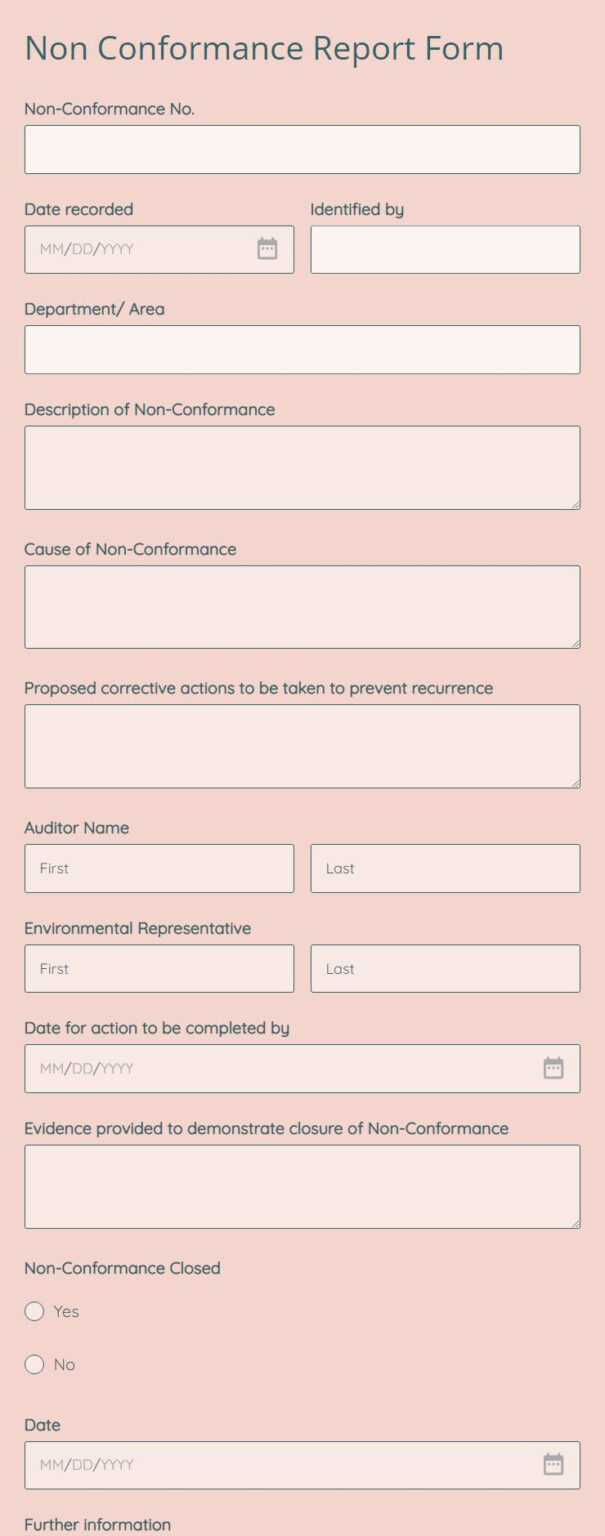
Task: Click the Environmental Representative First name field
Action: tap(158, 968)
